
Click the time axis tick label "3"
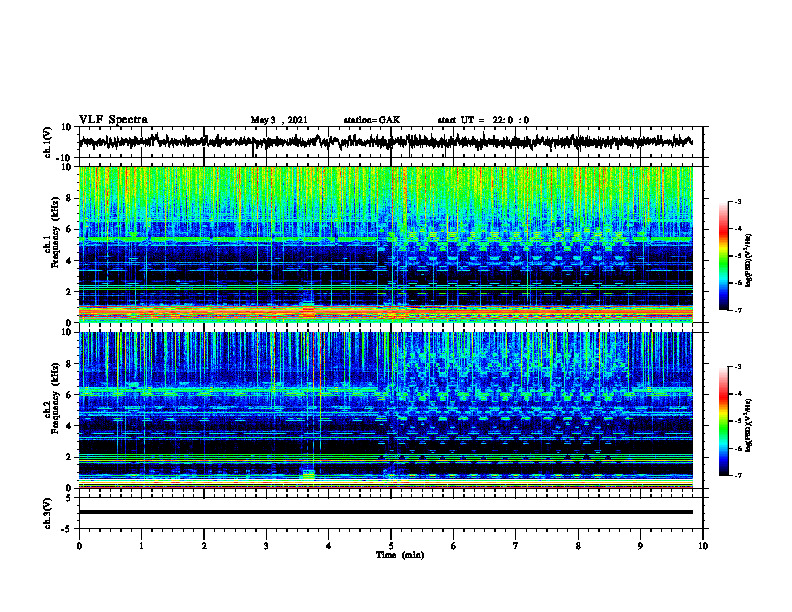pos(266,546)
